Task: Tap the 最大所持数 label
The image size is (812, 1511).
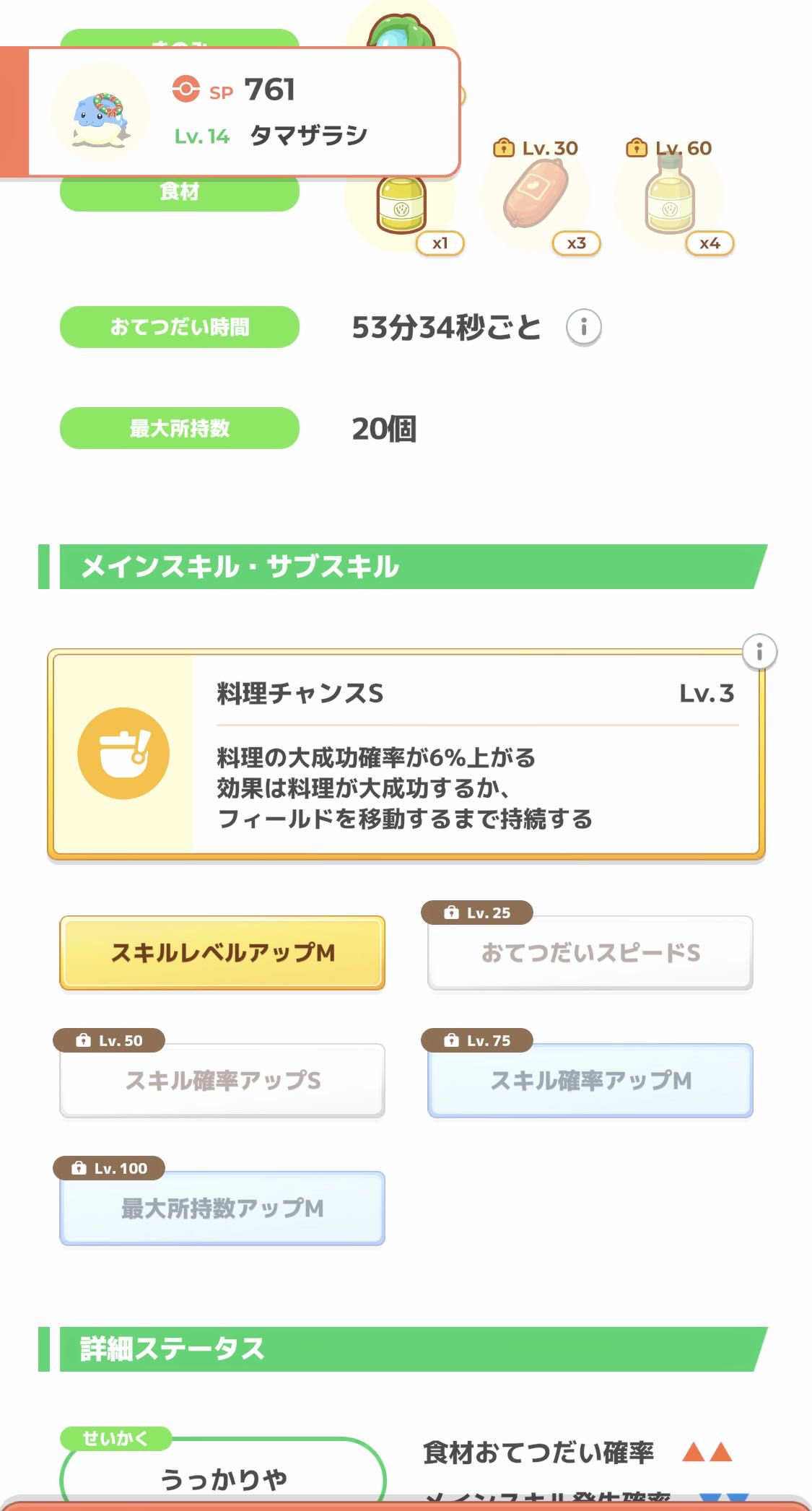Action: (x=179, y=428)
